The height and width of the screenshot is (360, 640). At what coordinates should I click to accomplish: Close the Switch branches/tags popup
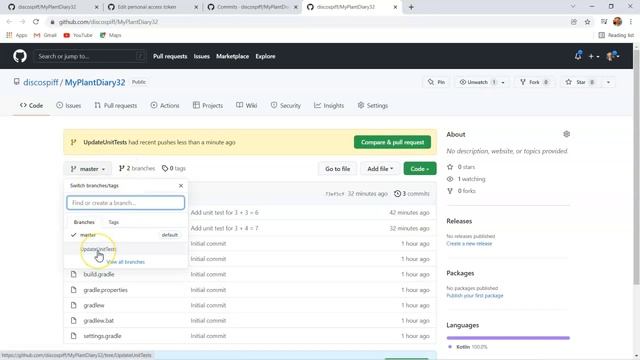[181, 185]
